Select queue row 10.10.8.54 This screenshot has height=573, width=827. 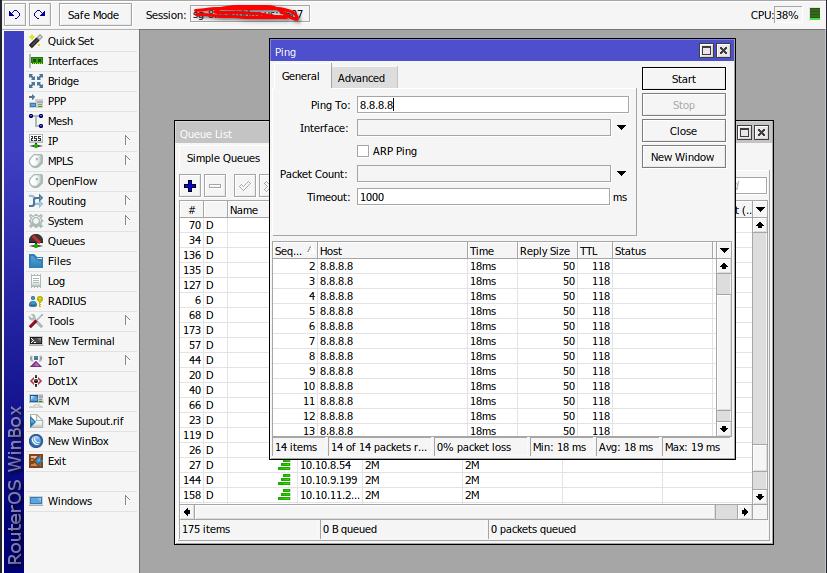pos(466,465)
